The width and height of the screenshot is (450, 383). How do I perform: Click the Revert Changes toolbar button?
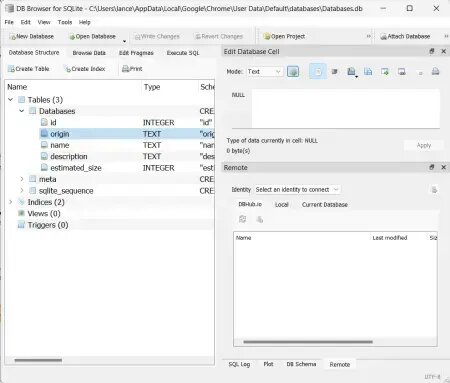pyautogui.click(x=219, y=36)
